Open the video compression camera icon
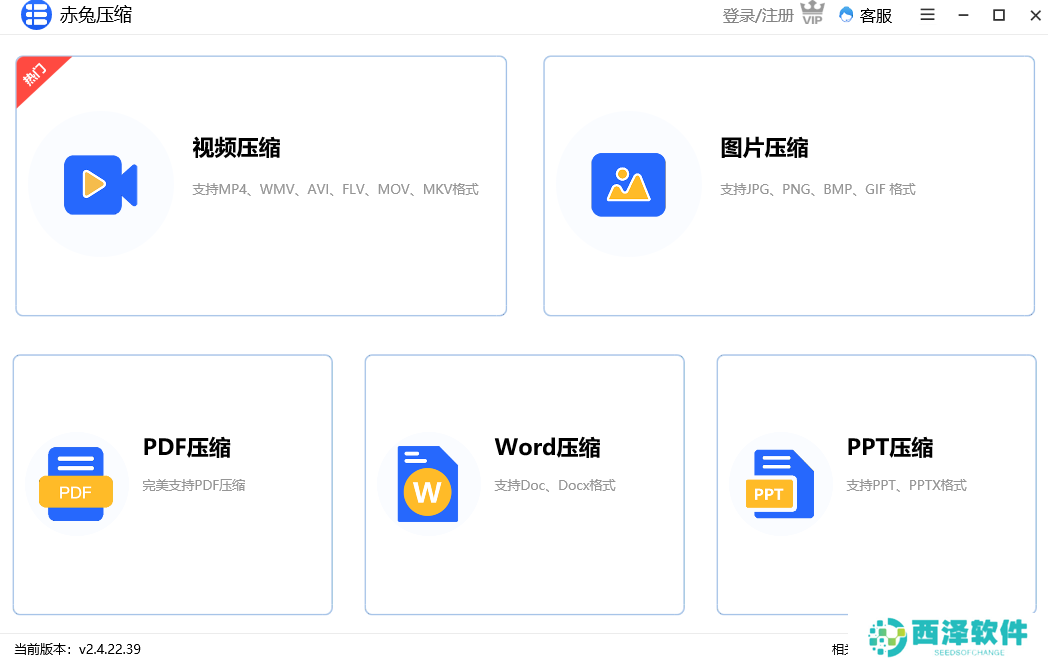Viewport: 1048px width, 663px height. 101,185
